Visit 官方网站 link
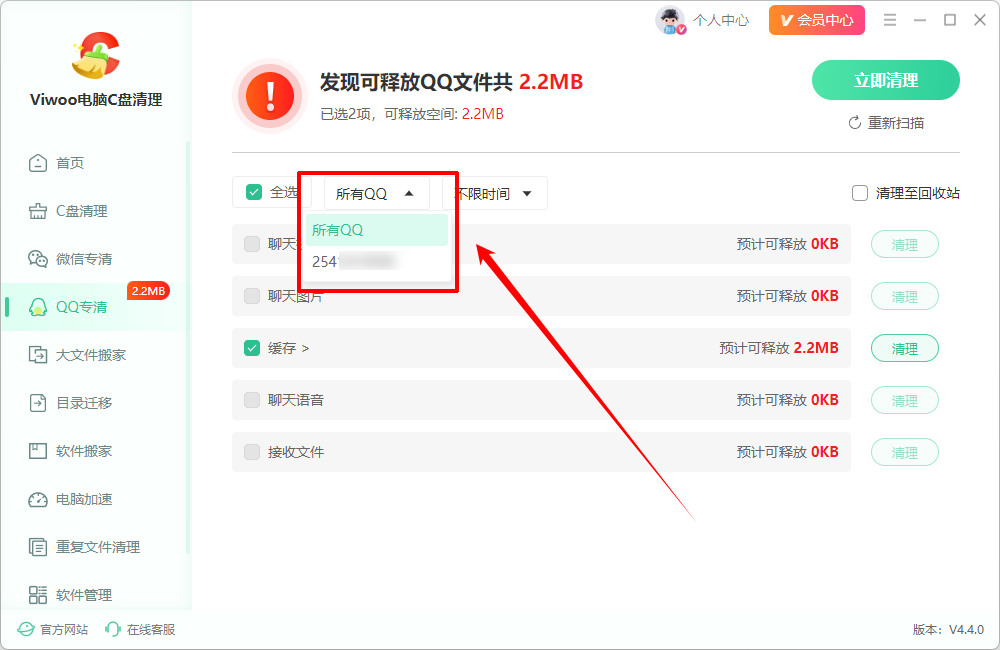 (64, 630)
